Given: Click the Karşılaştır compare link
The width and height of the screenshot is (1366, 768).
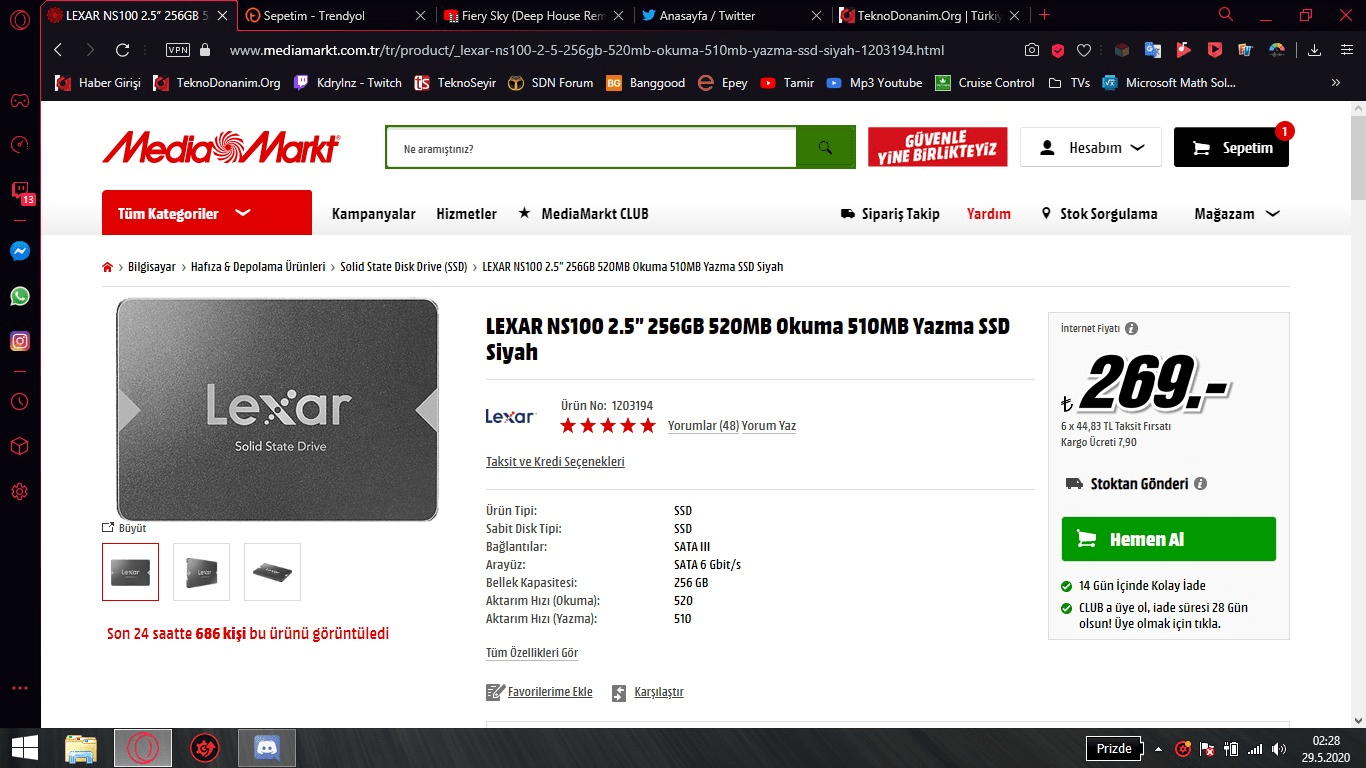Looking at the screenshot, I should pos(648,692).
